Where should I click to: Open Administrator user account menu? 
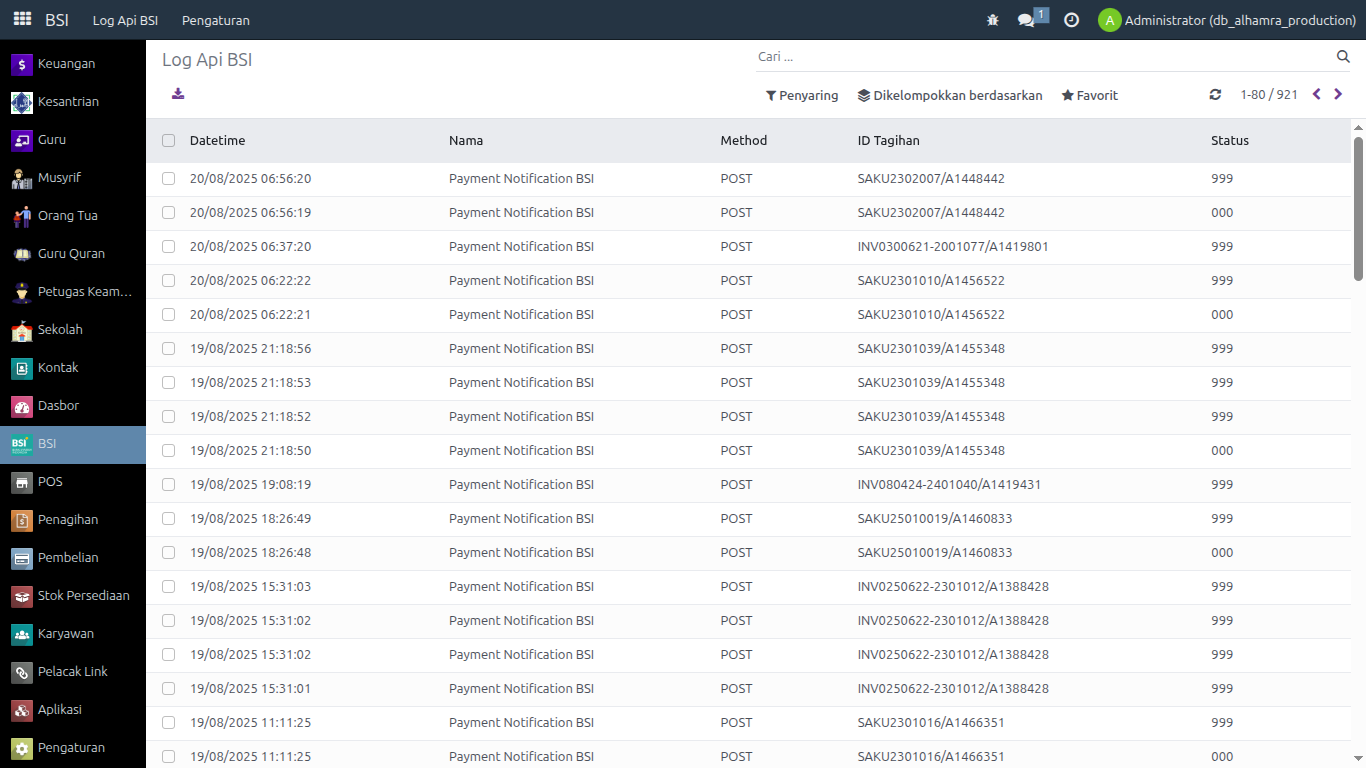pos(1227,20)
